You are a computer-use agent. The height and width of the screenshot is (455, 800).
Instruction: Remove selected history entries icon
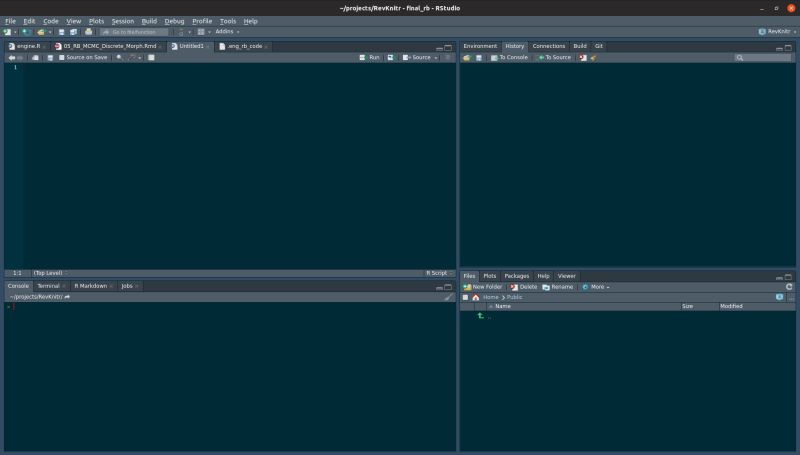pyautogui.click(x=583, y=58)
